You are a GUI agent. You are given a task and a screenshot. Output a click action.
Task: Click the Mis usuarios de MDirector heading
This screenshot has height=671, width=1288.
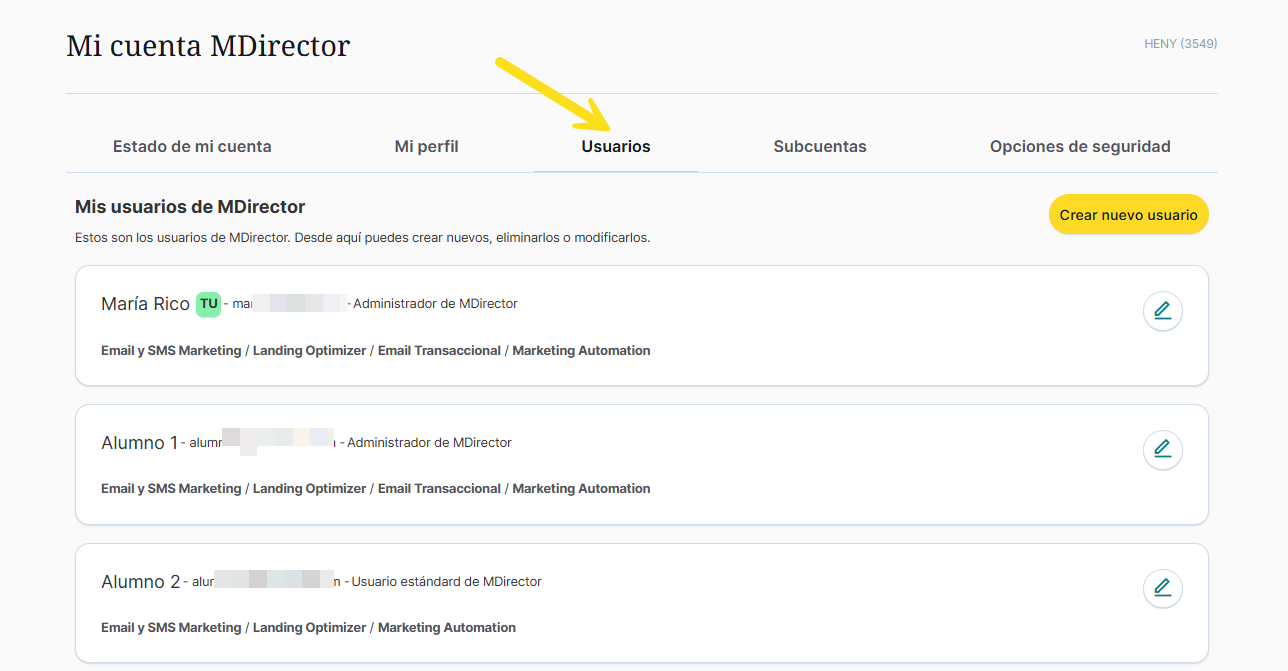[x=190, y=207]
